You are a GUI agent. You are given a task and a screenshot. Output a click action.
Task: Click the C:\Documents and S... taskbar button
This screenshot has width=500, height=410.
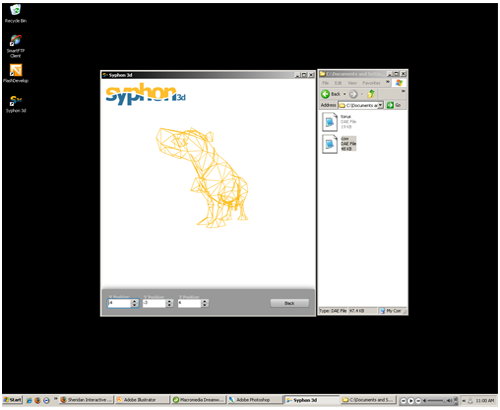[x=368, y=400]
